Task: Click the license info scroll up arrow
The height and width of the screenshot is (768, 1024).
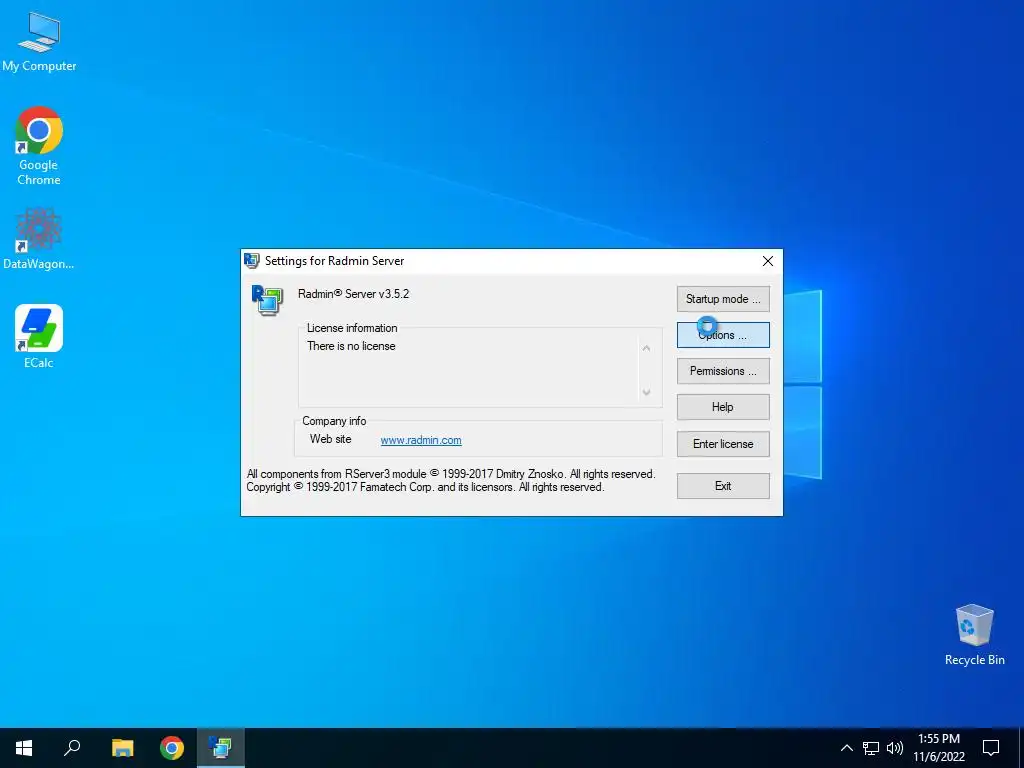Action: [646, 348]
